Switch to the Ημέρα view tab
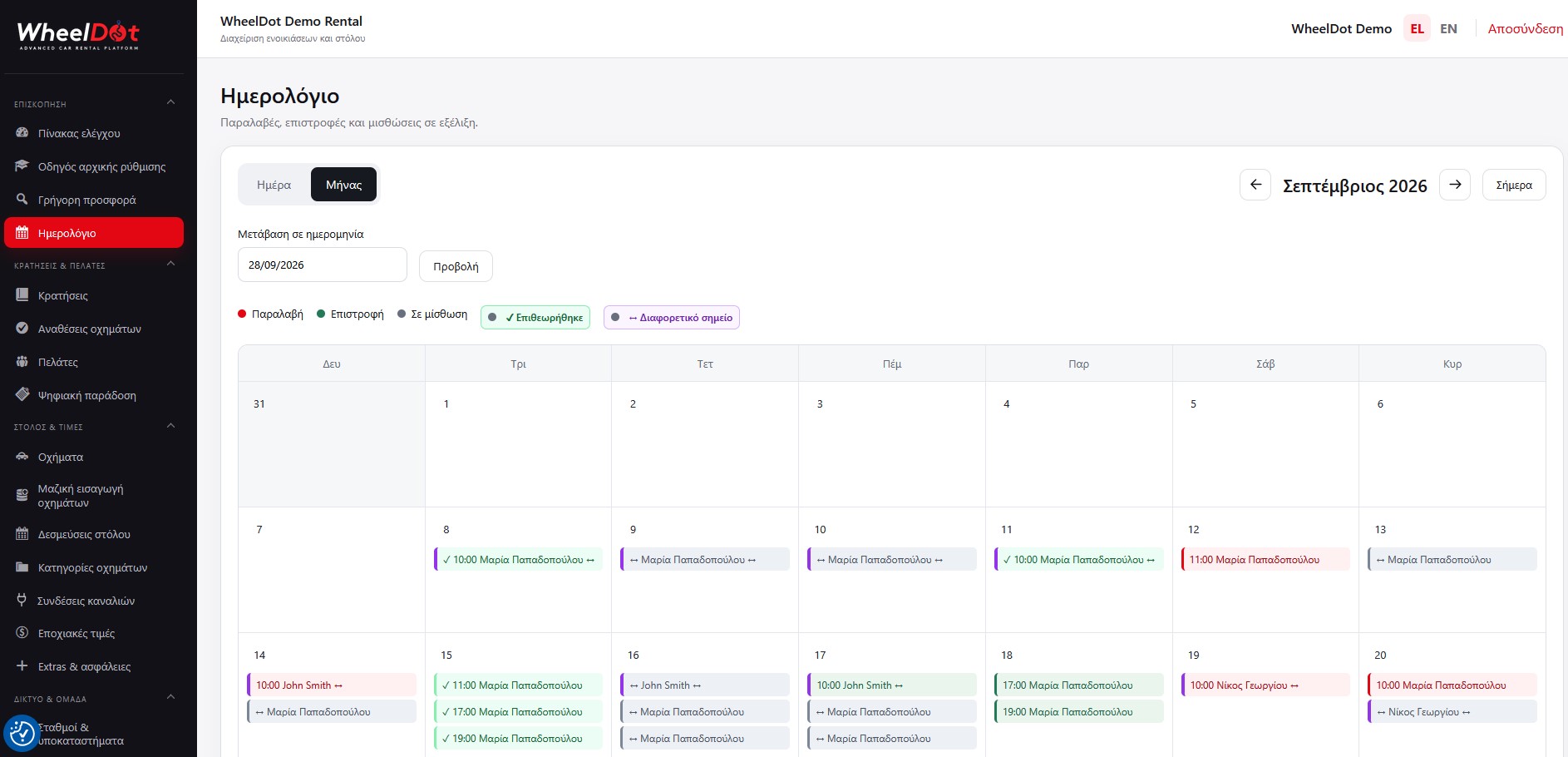 274,185
